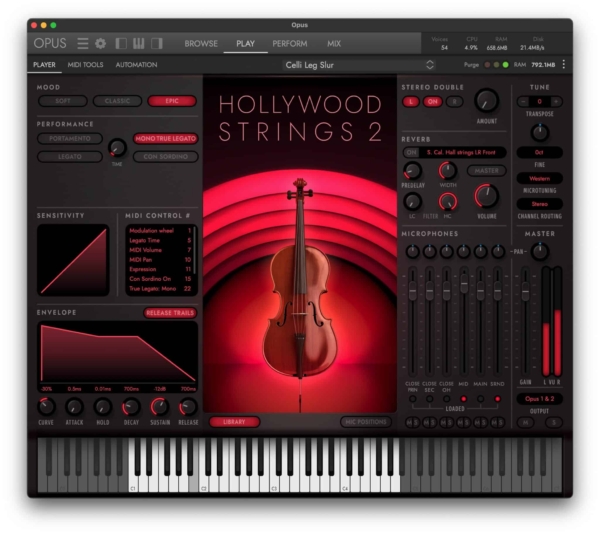Open the reverb preset S. Cal. Hall dropdown
The width and height of the screenshot is (600, 534).
(x=462, y=153)
